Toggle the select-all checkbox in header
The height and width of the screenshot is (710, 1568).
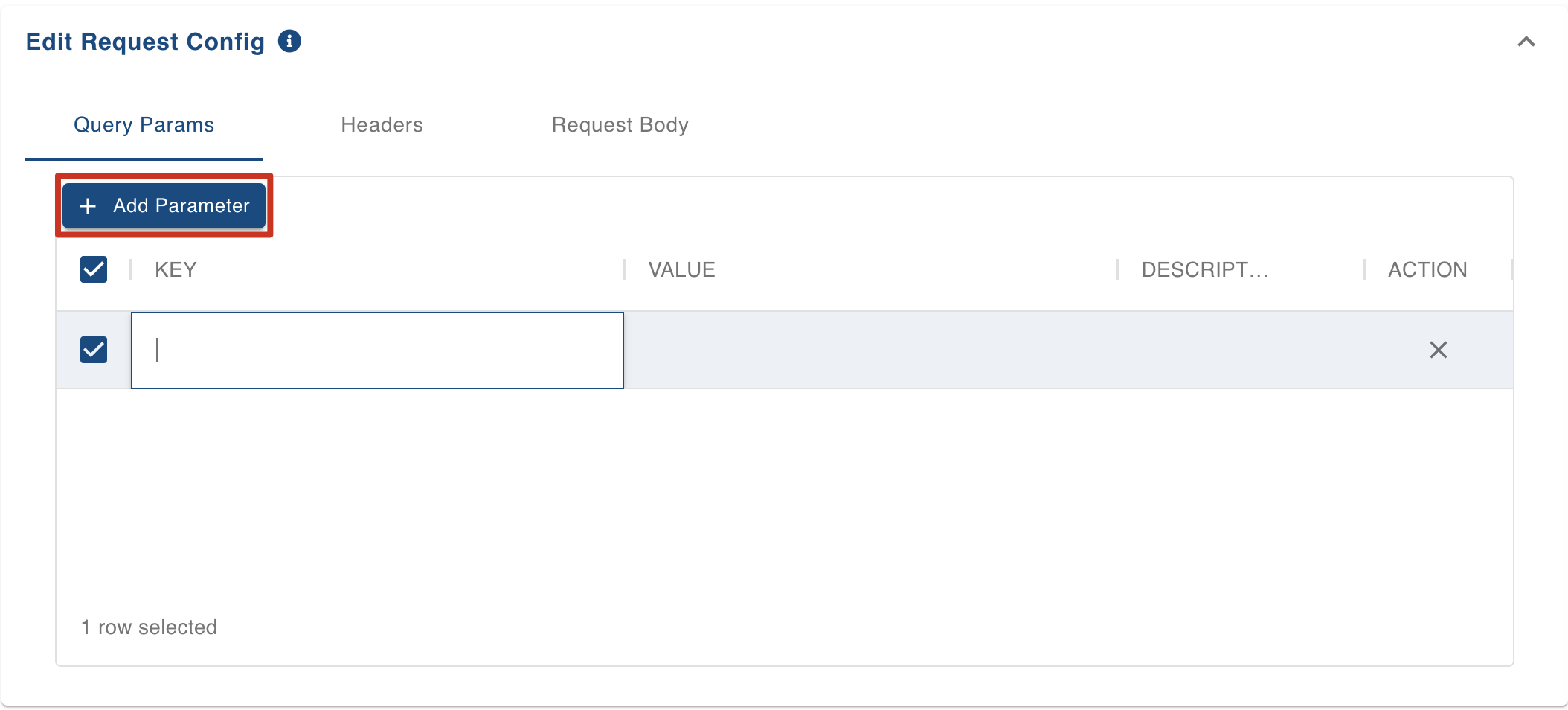point(94,269)
